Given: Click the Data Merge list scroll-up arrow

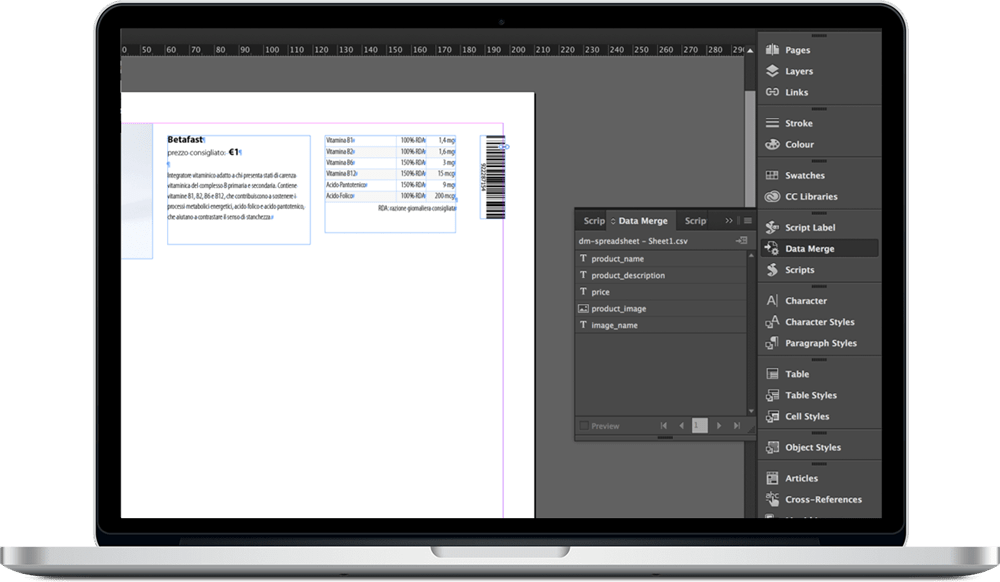Looking at the screenshot, I should pos(751,255).
